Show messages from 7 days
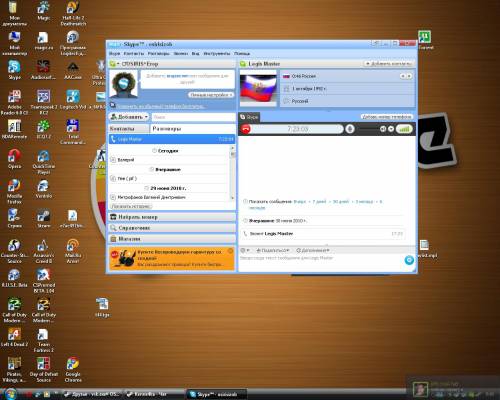The image size is (500, 400). [x=319, y=202]
